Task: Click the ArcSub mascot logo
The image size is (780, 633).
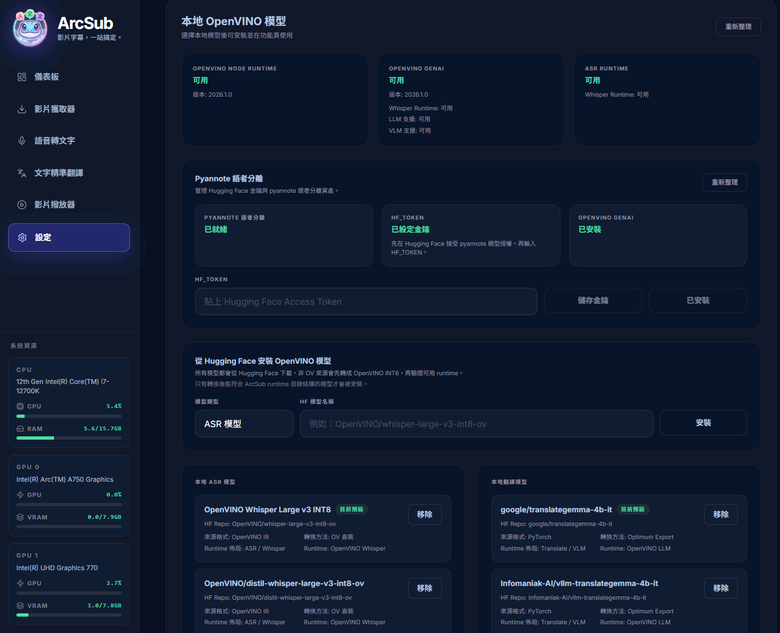Action: coord(30,27)
